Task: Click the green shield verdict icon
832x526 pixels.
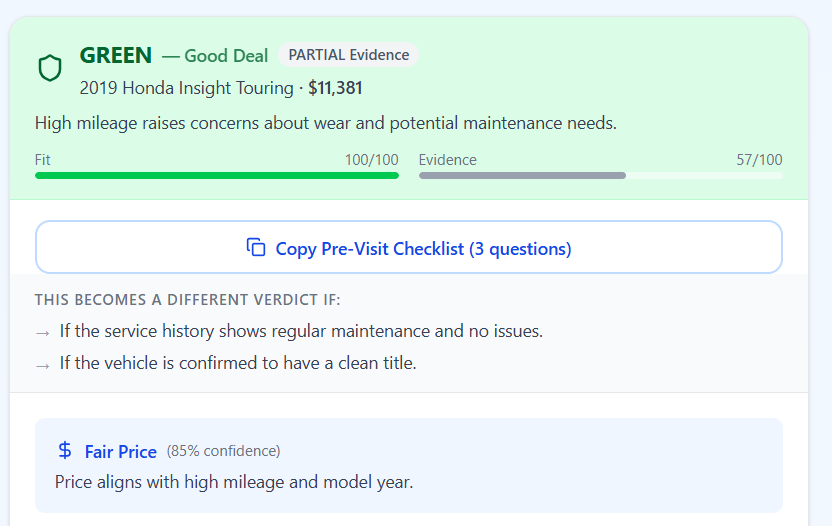Action: [50, 68]
